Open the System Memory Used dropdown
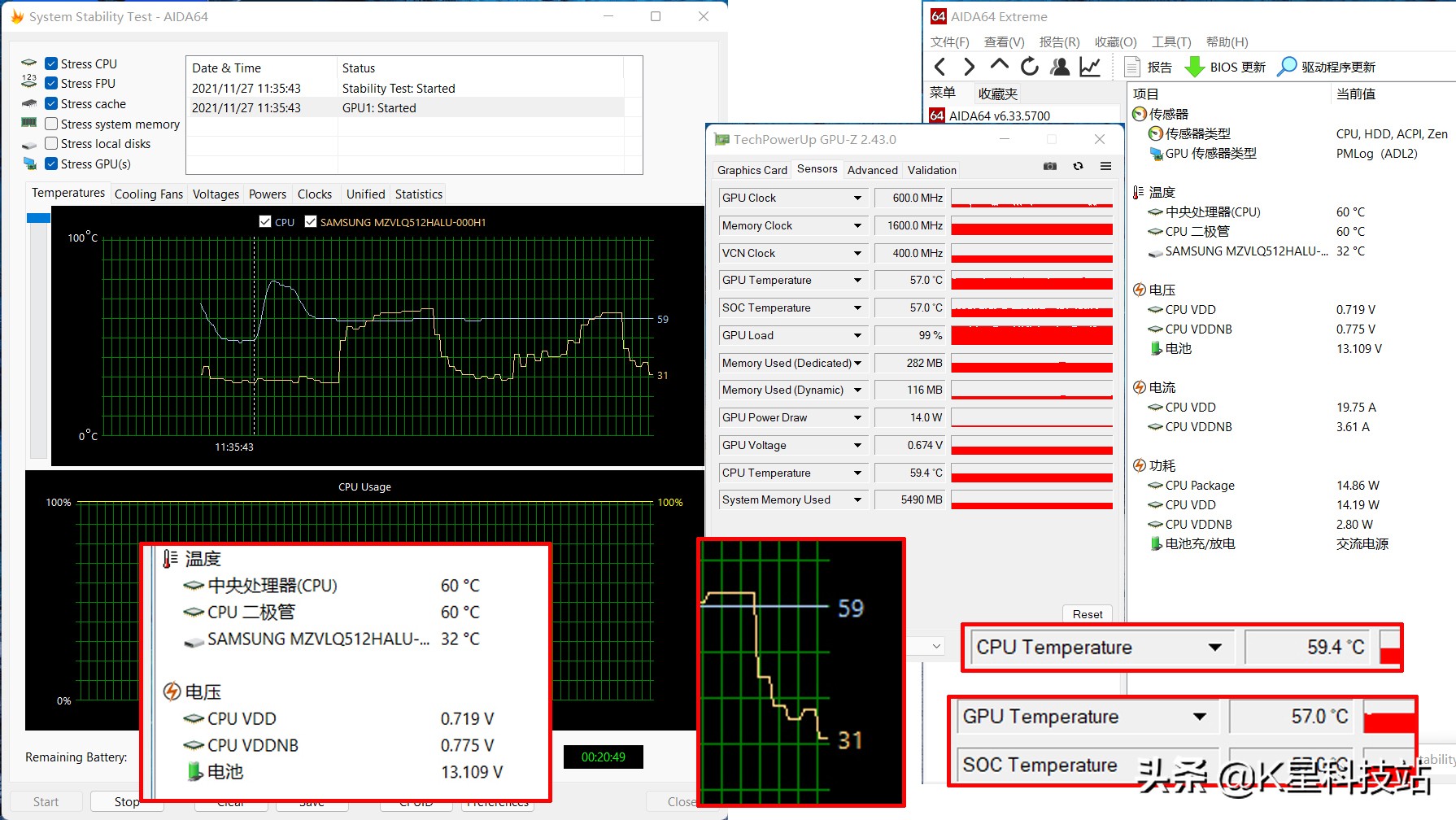 pos(857,499)
